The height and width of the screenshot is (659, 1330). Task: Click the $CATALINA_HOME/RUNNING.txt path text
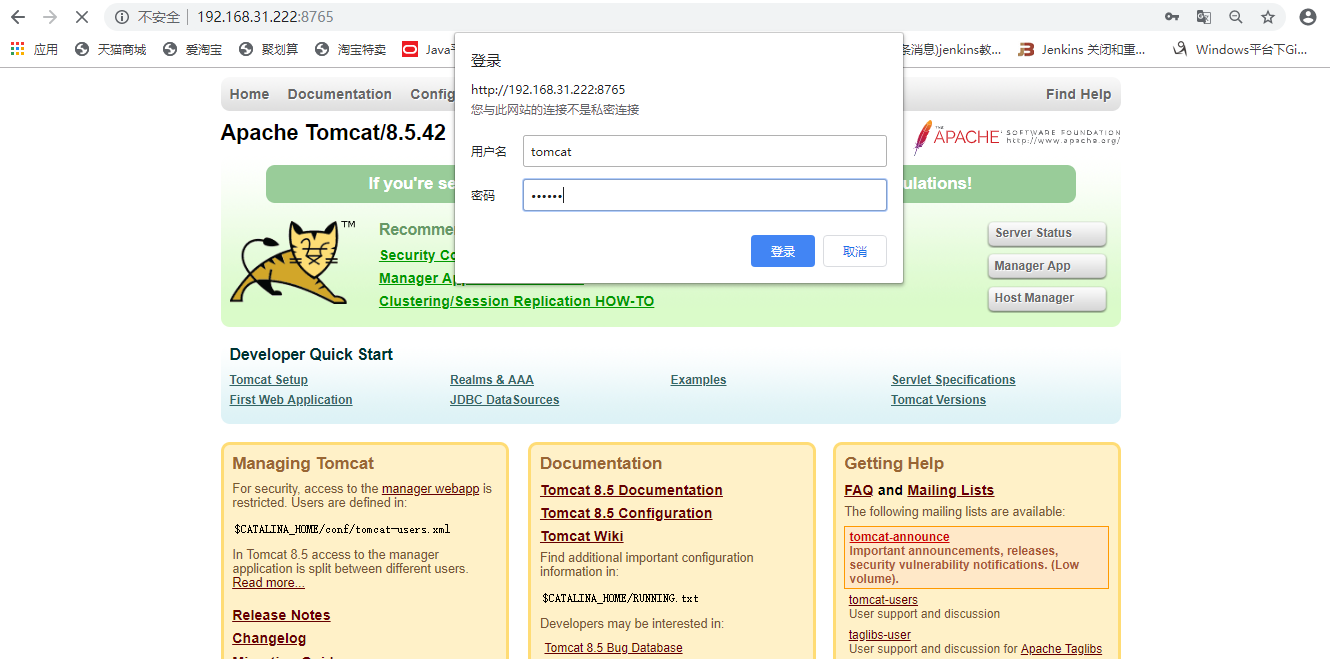tap(620, 598)
